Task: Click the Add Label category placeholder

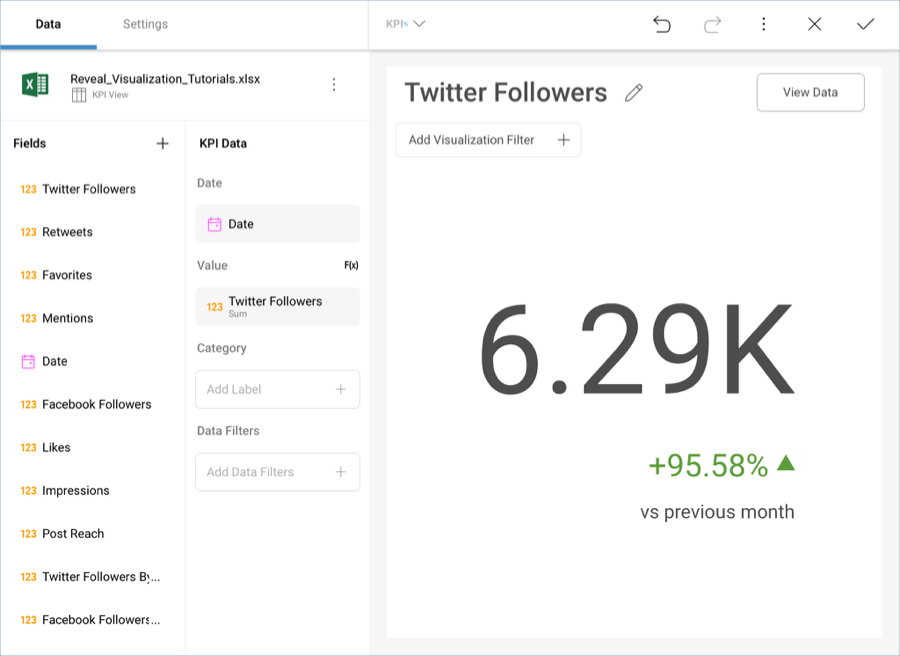Action: [x=277, y=390]
